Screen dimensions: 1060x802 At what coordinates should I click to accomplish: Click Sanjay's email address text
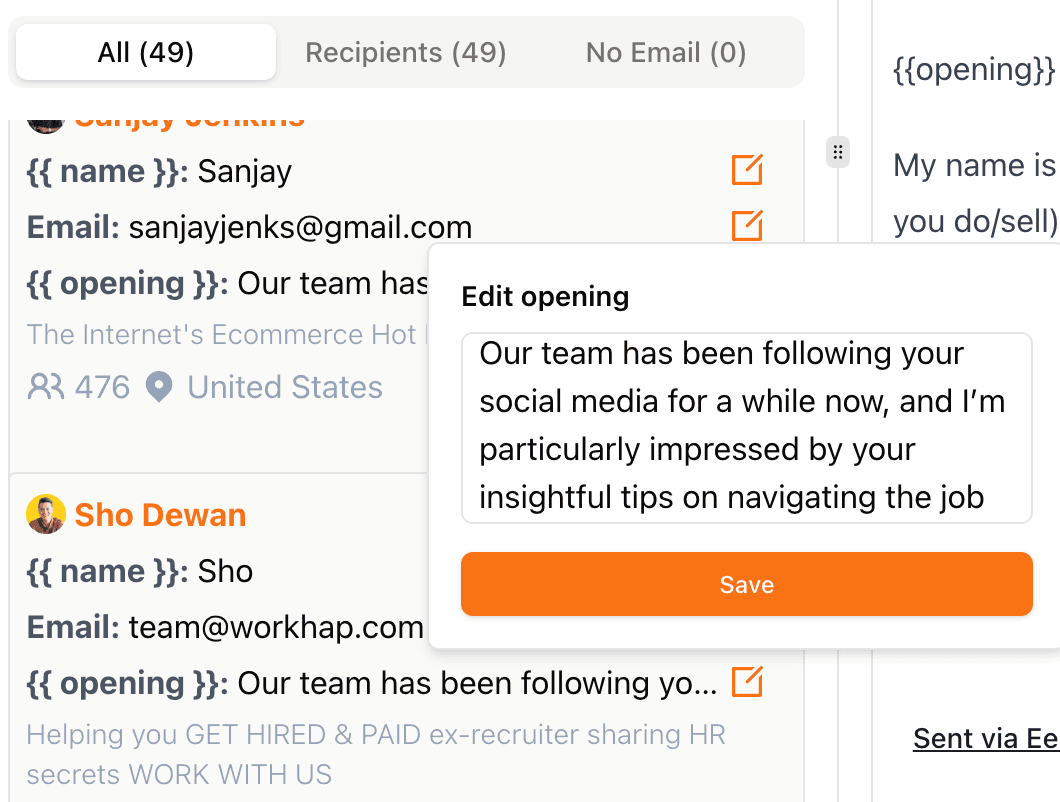pos(300,226)
